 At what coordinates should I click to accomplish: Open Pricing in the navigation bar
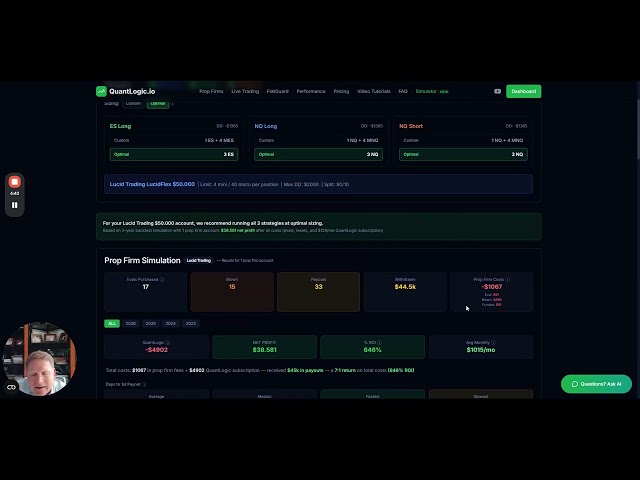click(x=341, y=91)
